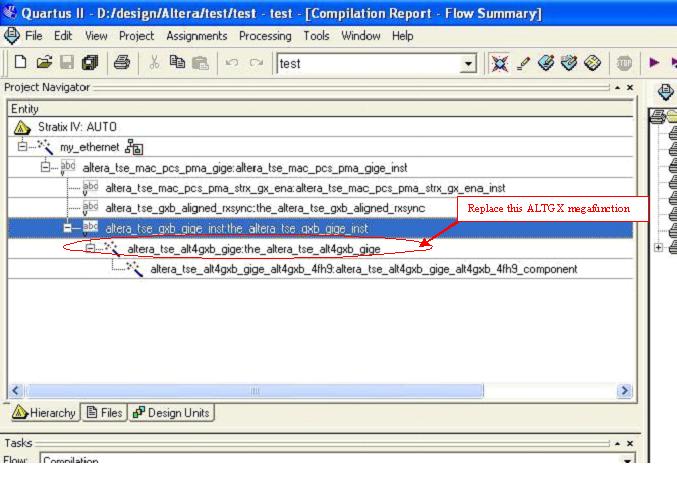Click the Save All icon

pos(90,63)
